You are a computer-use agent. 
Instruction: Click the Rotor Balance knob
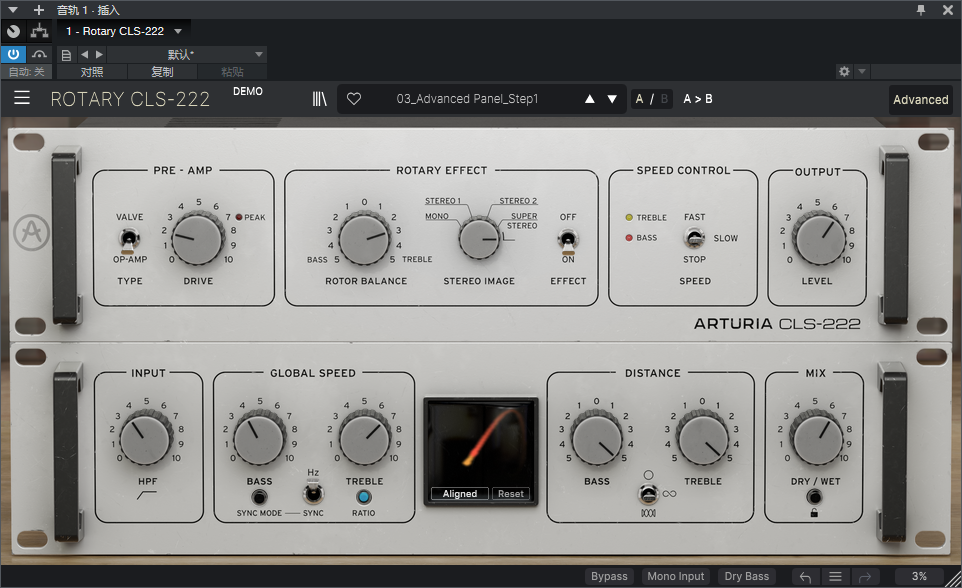(364, 239)
